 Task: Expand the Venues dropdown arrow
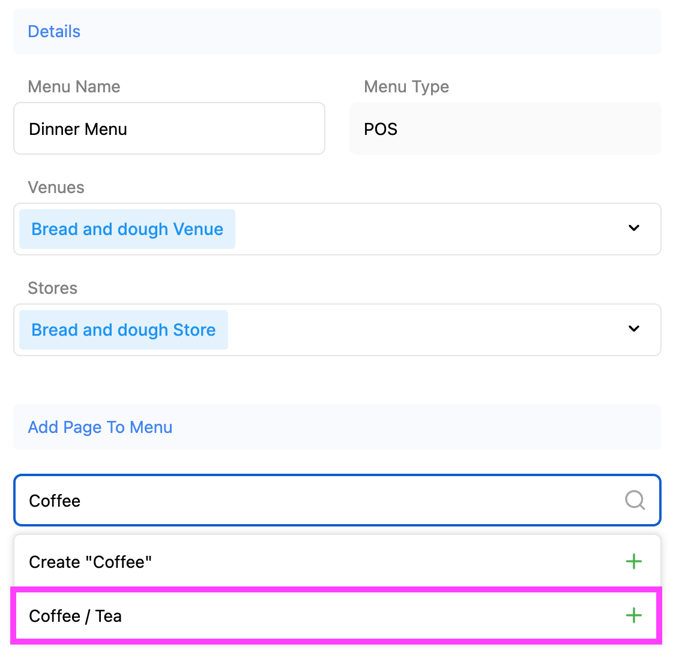point(633,228)
